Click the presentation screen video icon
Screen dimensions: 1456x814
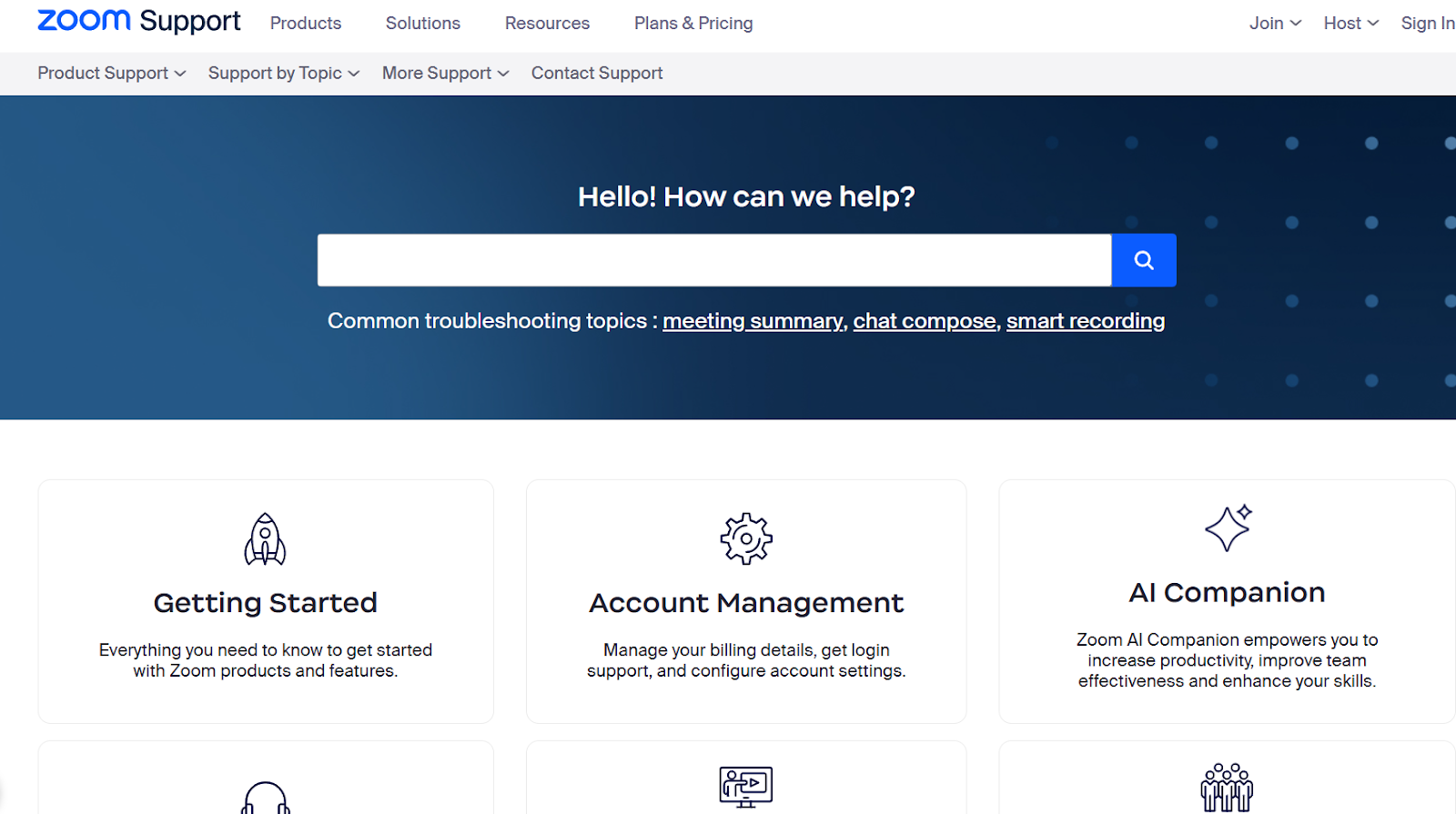point(746,787)
